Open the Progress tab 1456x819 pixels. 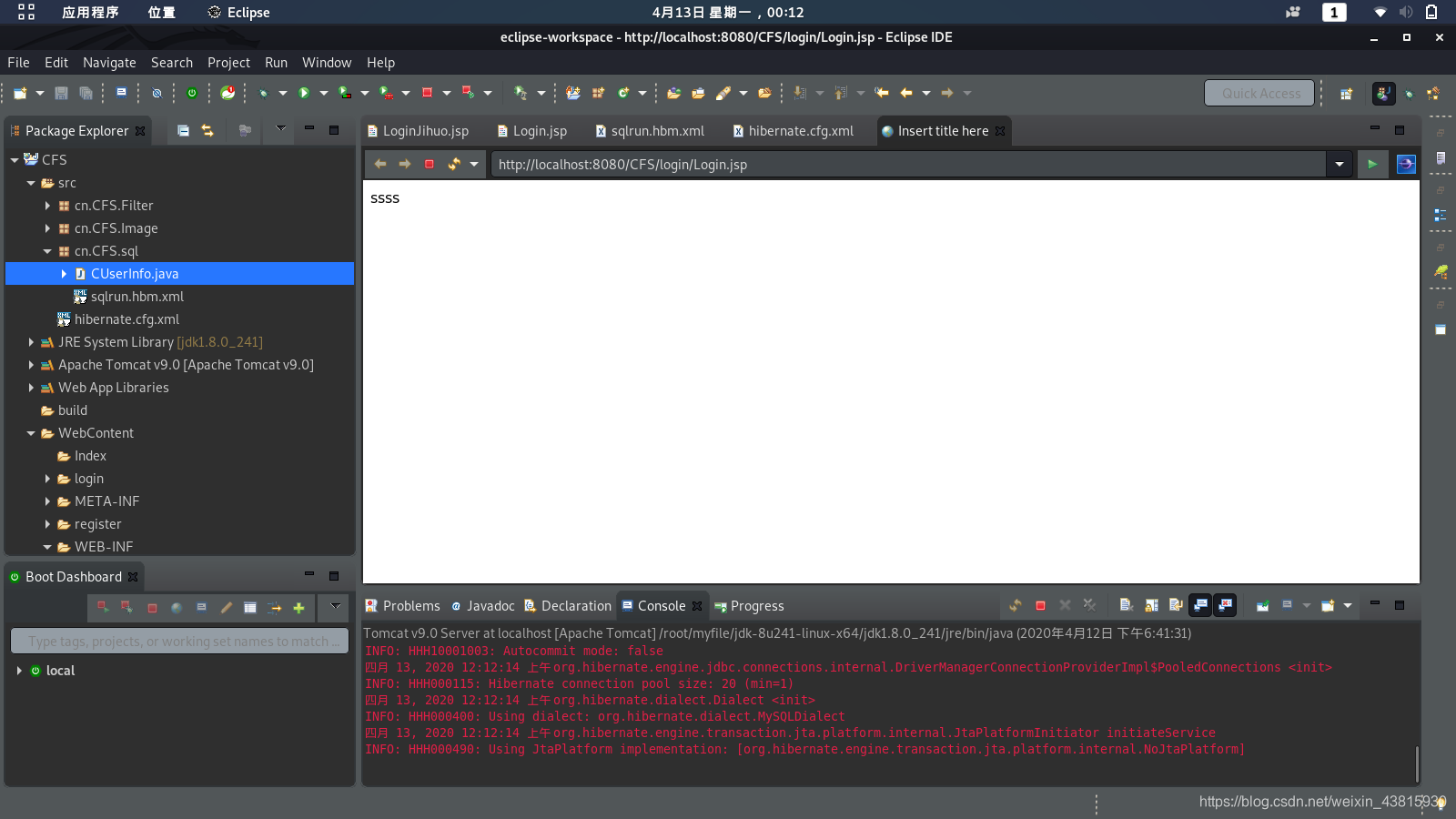click(x=749, y=606)
